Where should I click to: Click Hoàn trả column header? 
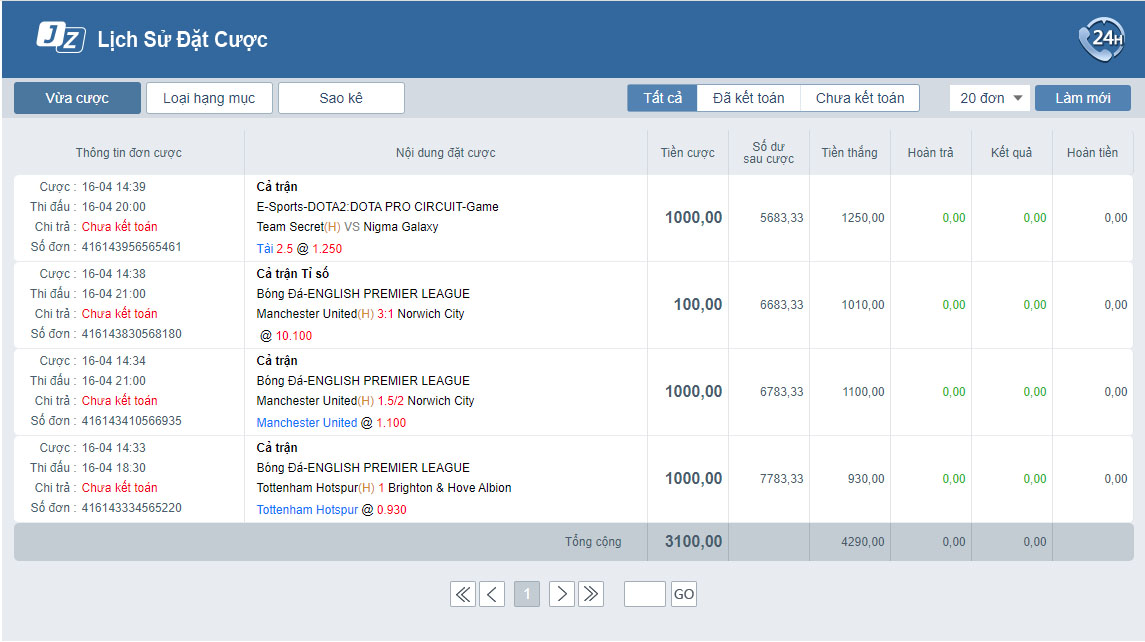(x=930, y=153)
